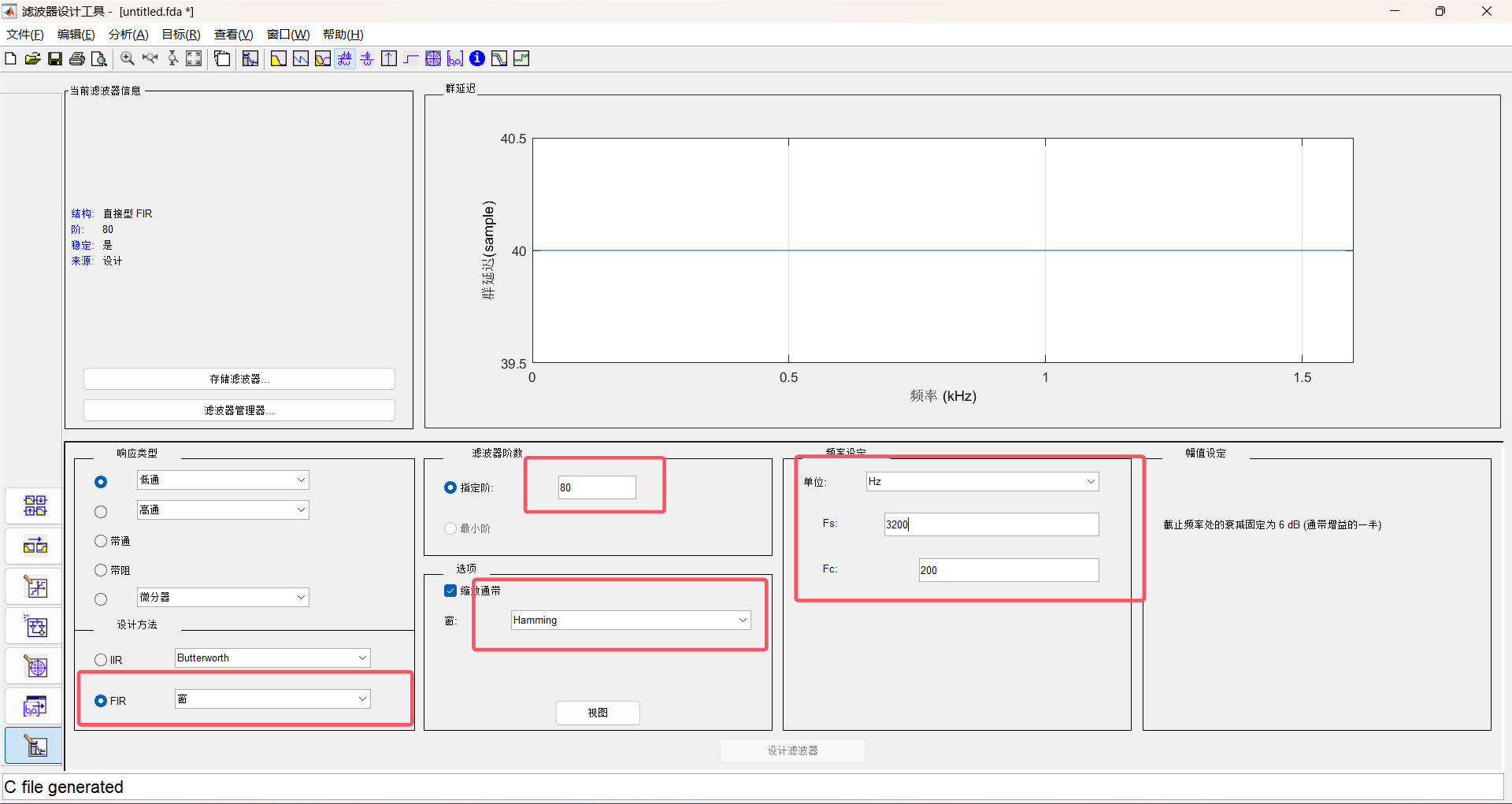This screenshot has height=804, width=1512.
Task: Show combined magnitude and phase responses
Action: pyautogui.click(x=323, y=58)
